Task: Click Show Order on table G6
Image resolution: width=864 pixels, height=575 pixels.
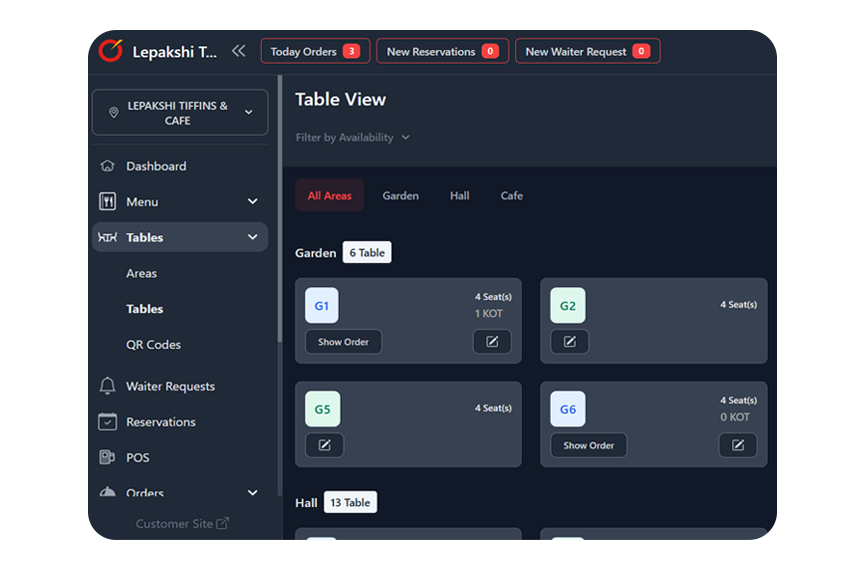Action: (x=588, y=445)
